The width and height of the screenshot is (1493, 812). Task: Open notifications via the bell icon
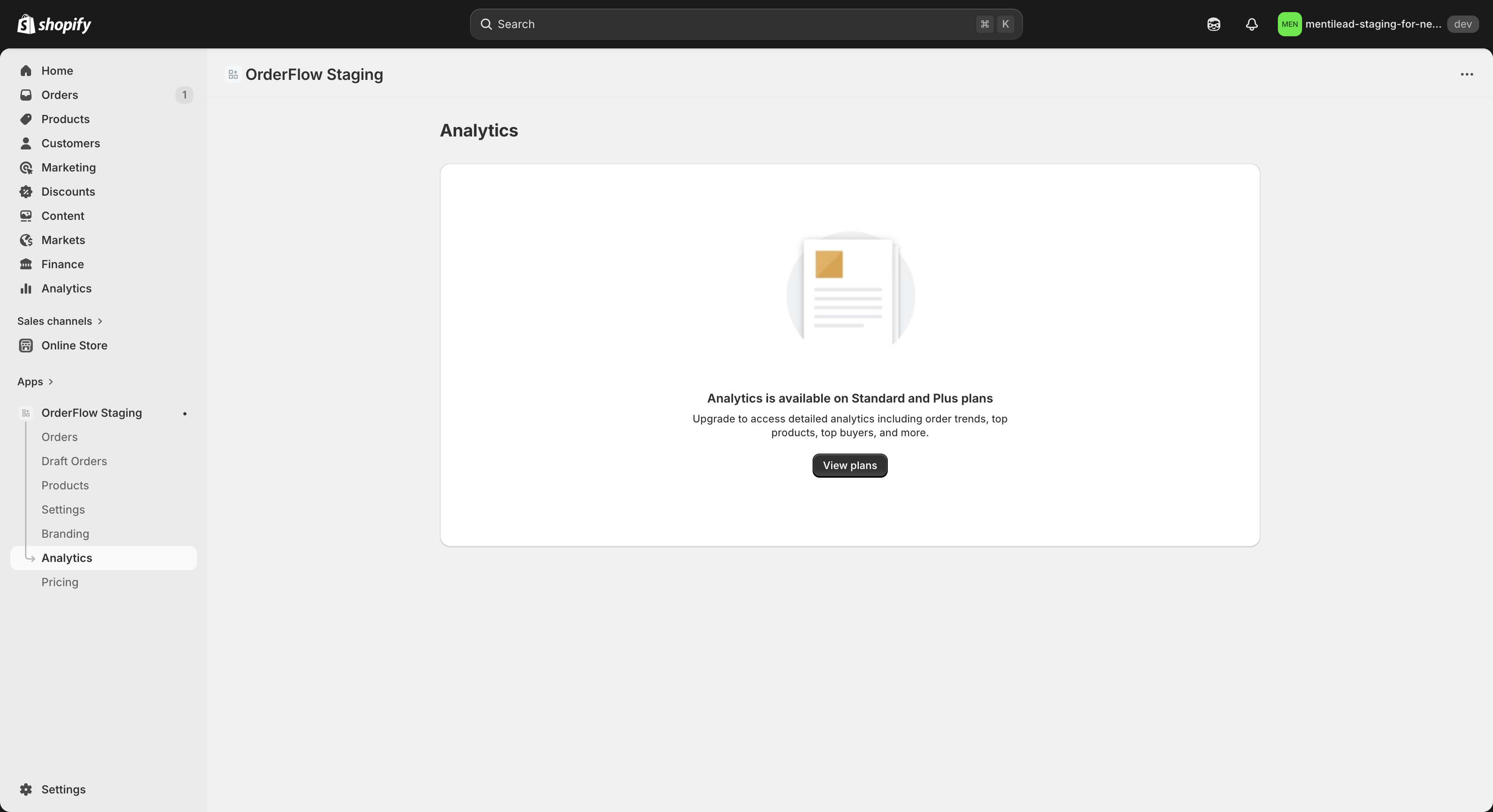tap(1252, 24)
